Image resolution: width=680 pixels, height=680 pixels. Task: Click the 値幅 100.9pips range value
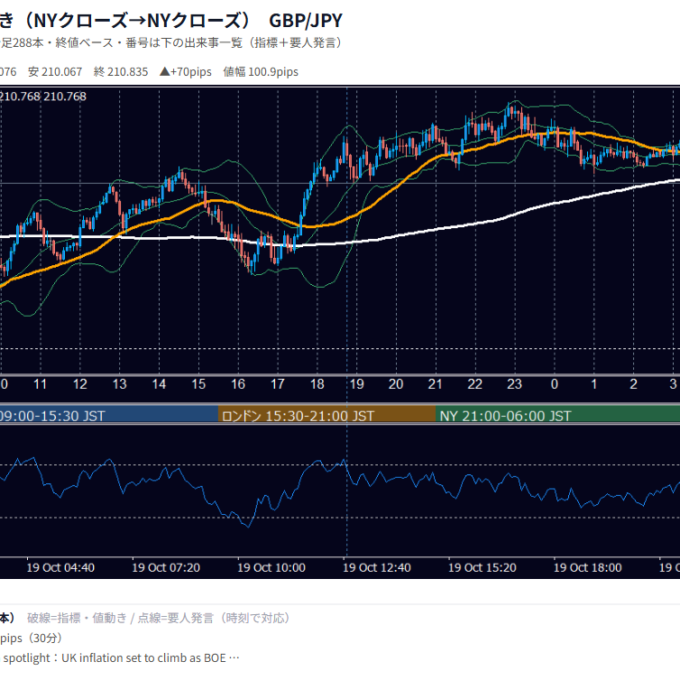coord(261,72)
